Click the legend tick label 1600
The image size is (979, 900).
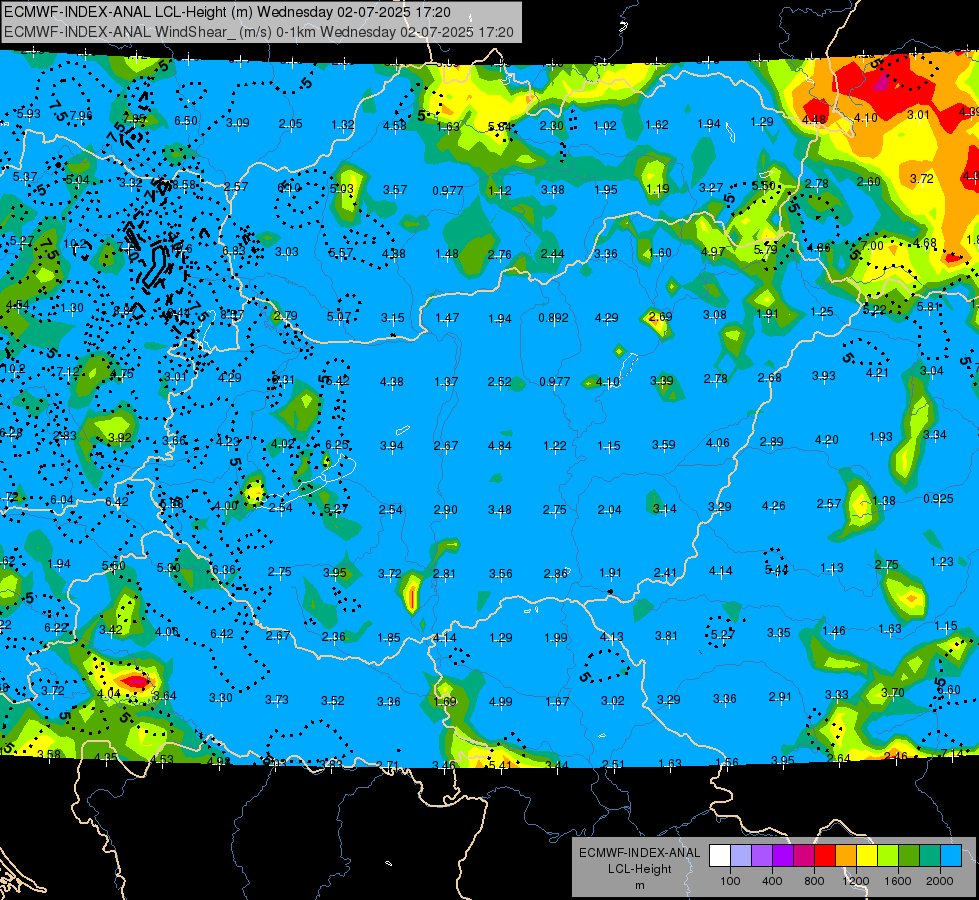click(x=898, y=881)
